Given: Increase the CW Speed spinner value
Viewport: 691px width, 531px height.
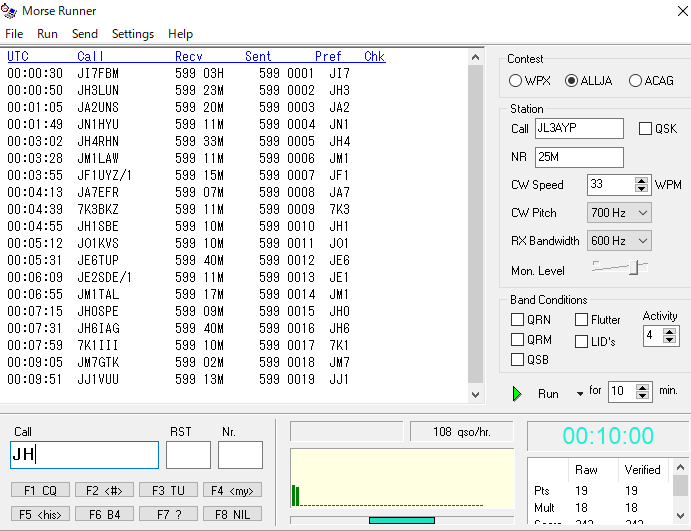Looking at the screenshot, I should pyautogui.click(x=642, y=181).
